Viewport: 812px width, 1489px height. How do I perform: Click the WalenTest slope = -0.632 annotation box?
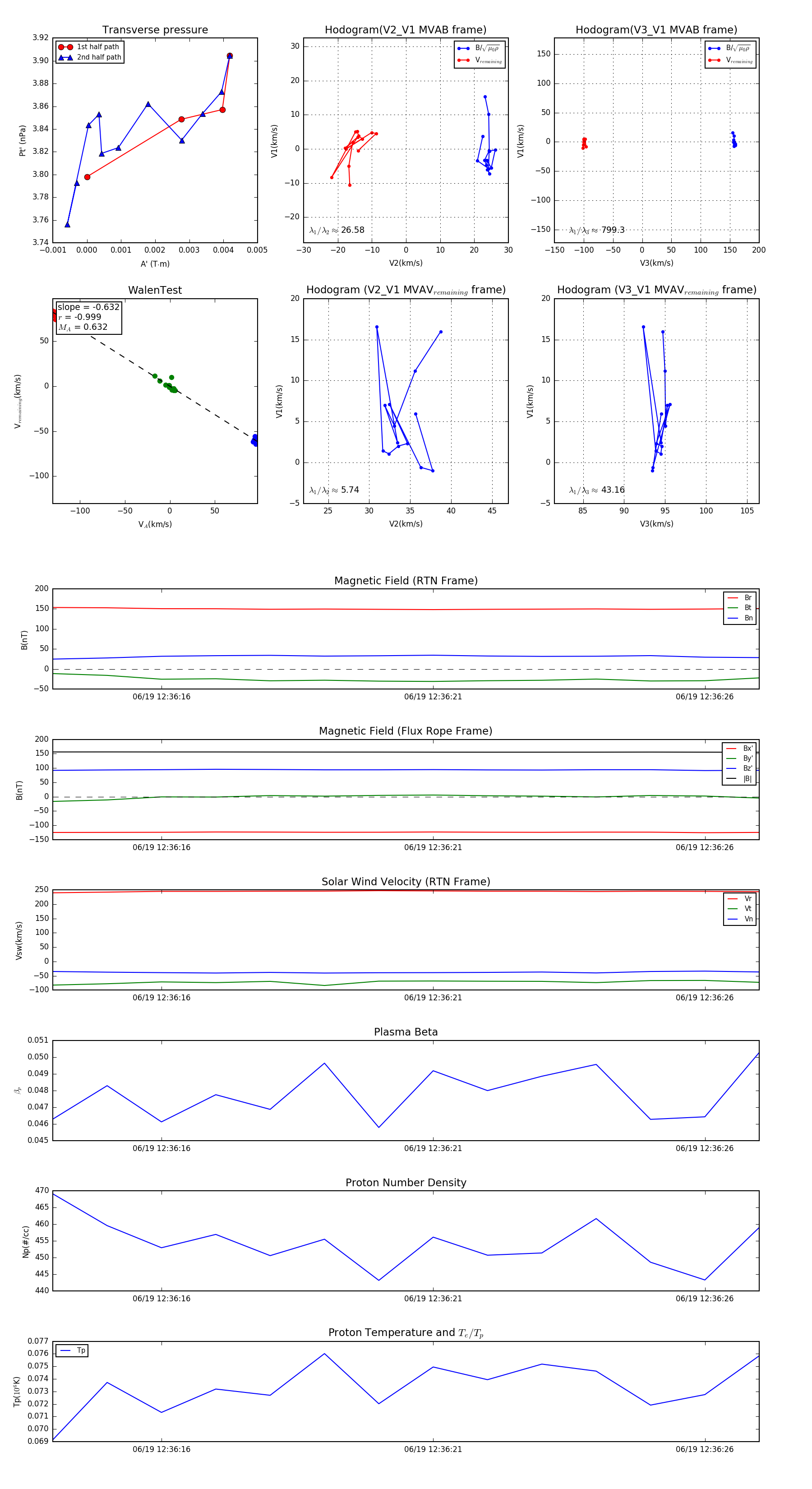coord(88,317)
